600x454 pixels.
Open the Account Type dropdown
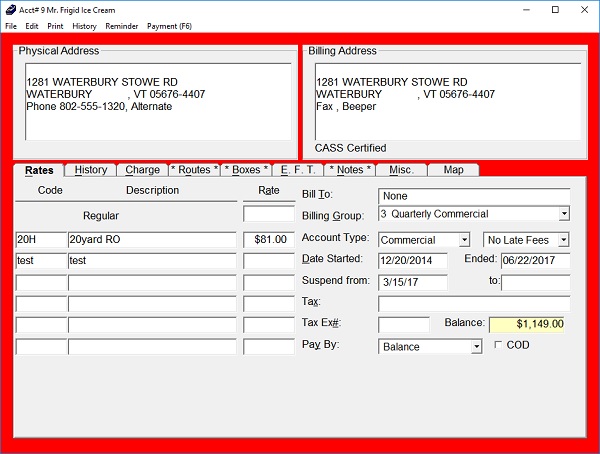(464, 240)
